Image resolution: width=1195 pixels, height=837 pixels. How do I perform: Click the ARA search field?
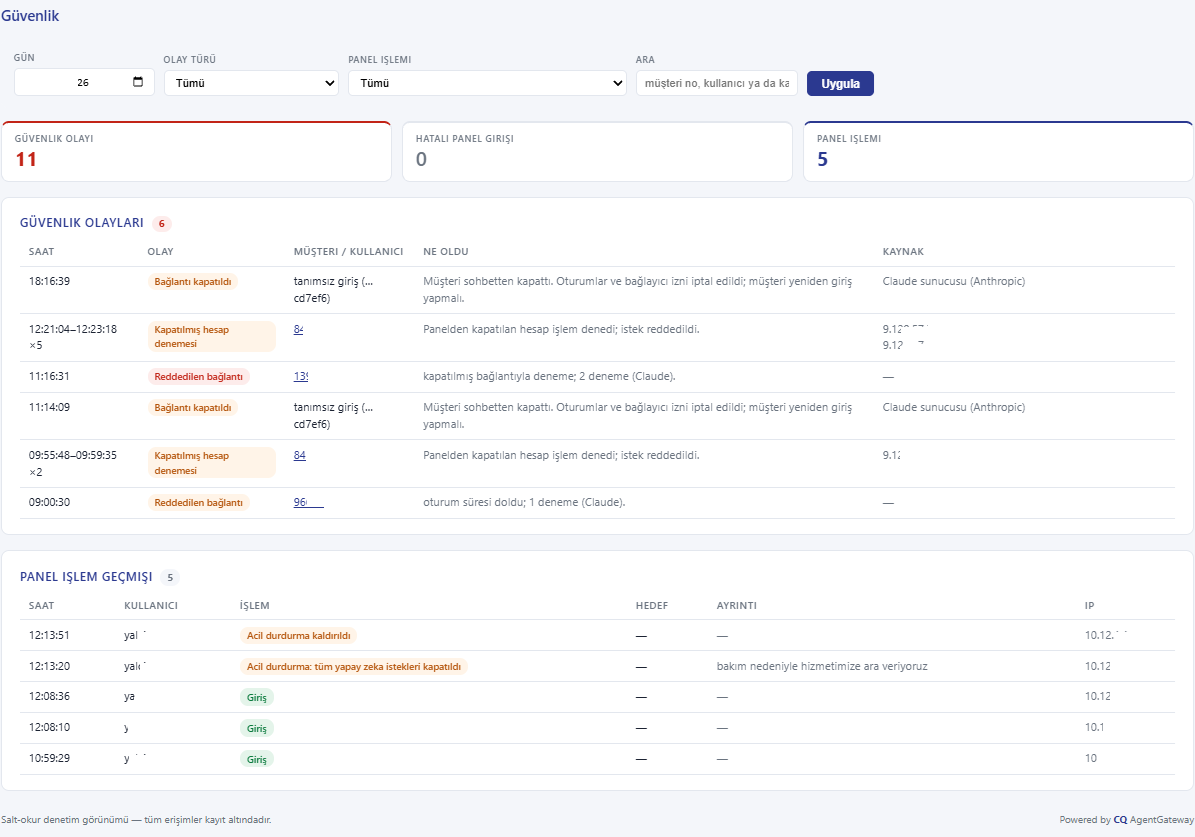click(x=716, y=83)
